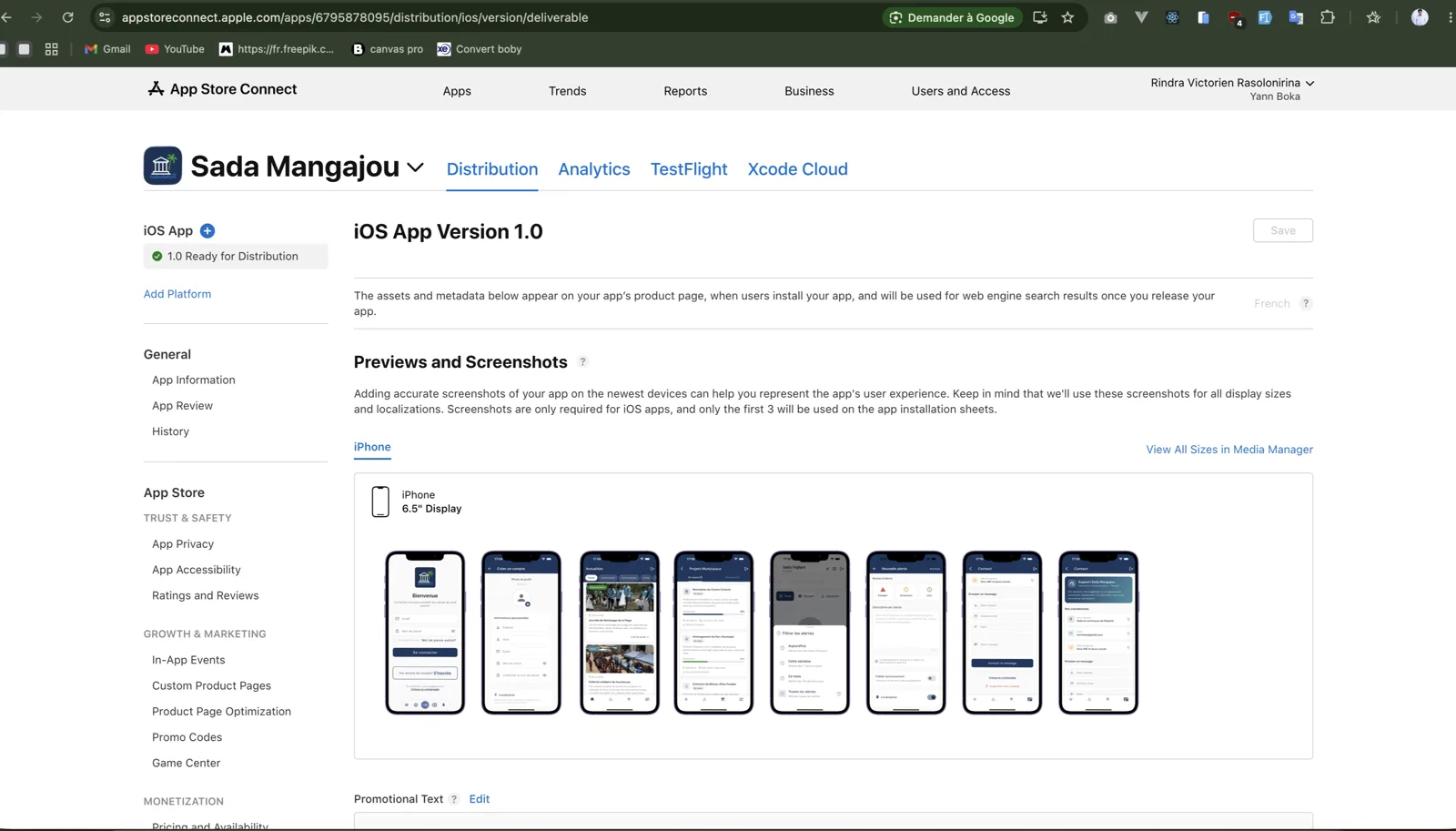Open the blue document extension icon

pos(1203,17)
